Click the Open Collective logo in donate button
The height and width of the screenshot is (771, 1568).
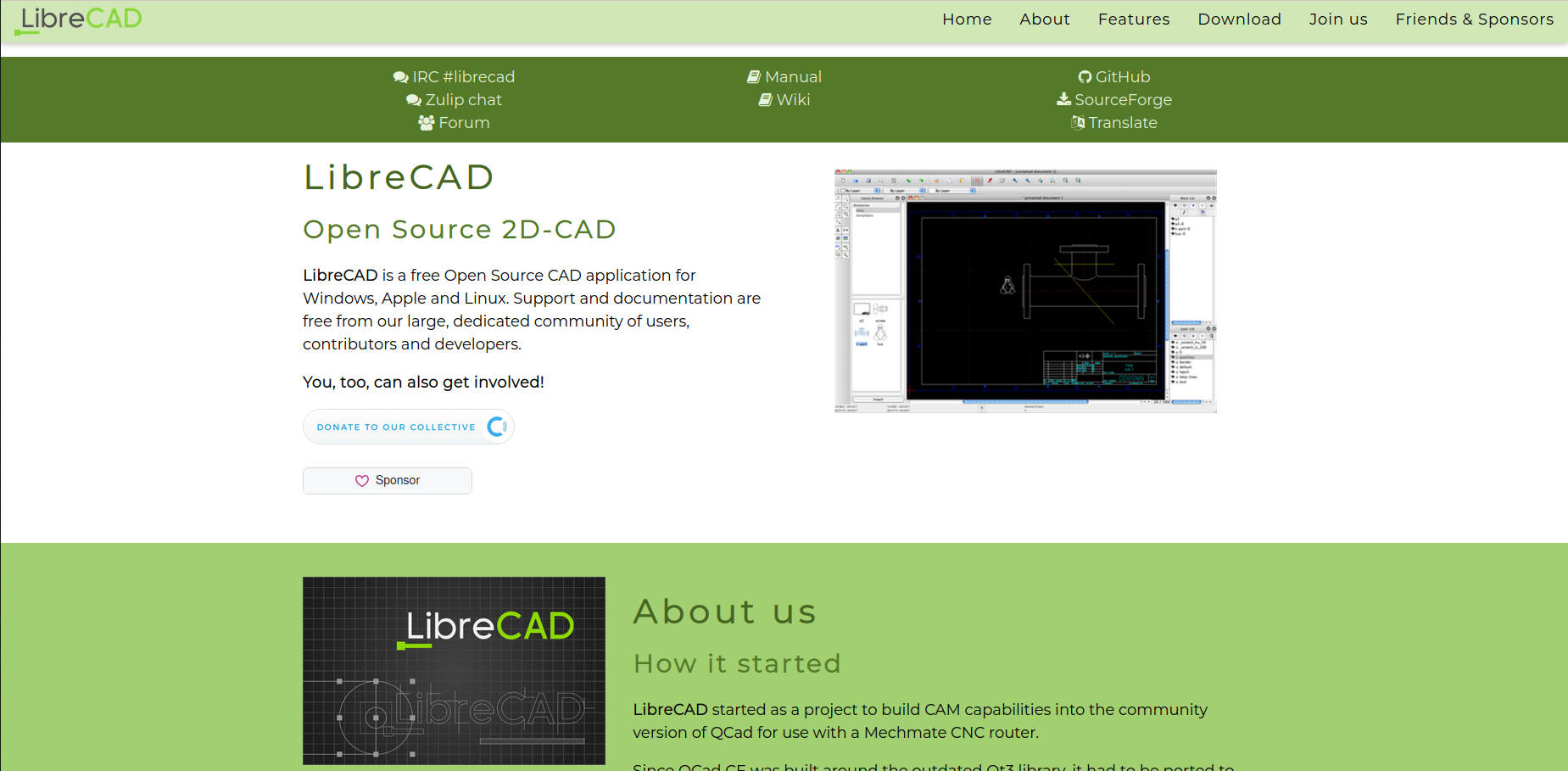click(x=497, y=427)
